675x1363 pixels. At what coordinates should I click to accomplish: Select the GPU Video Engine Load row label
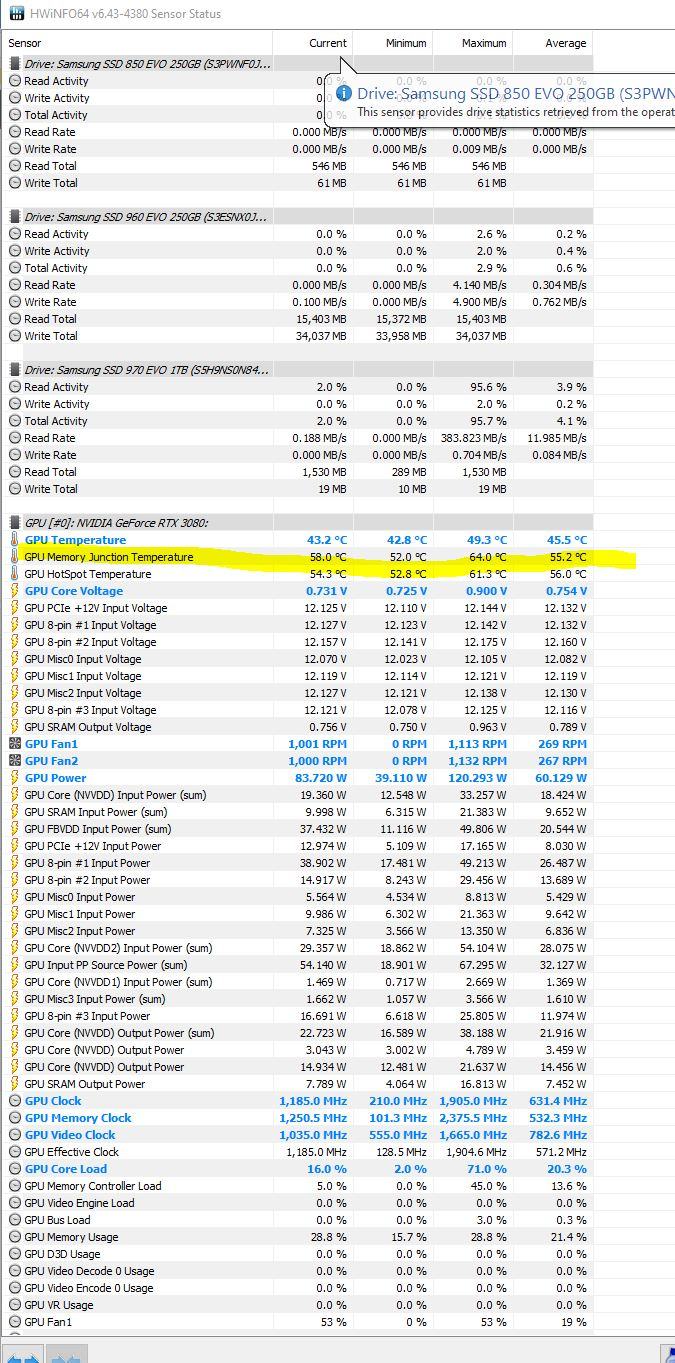click(79, 1203)
